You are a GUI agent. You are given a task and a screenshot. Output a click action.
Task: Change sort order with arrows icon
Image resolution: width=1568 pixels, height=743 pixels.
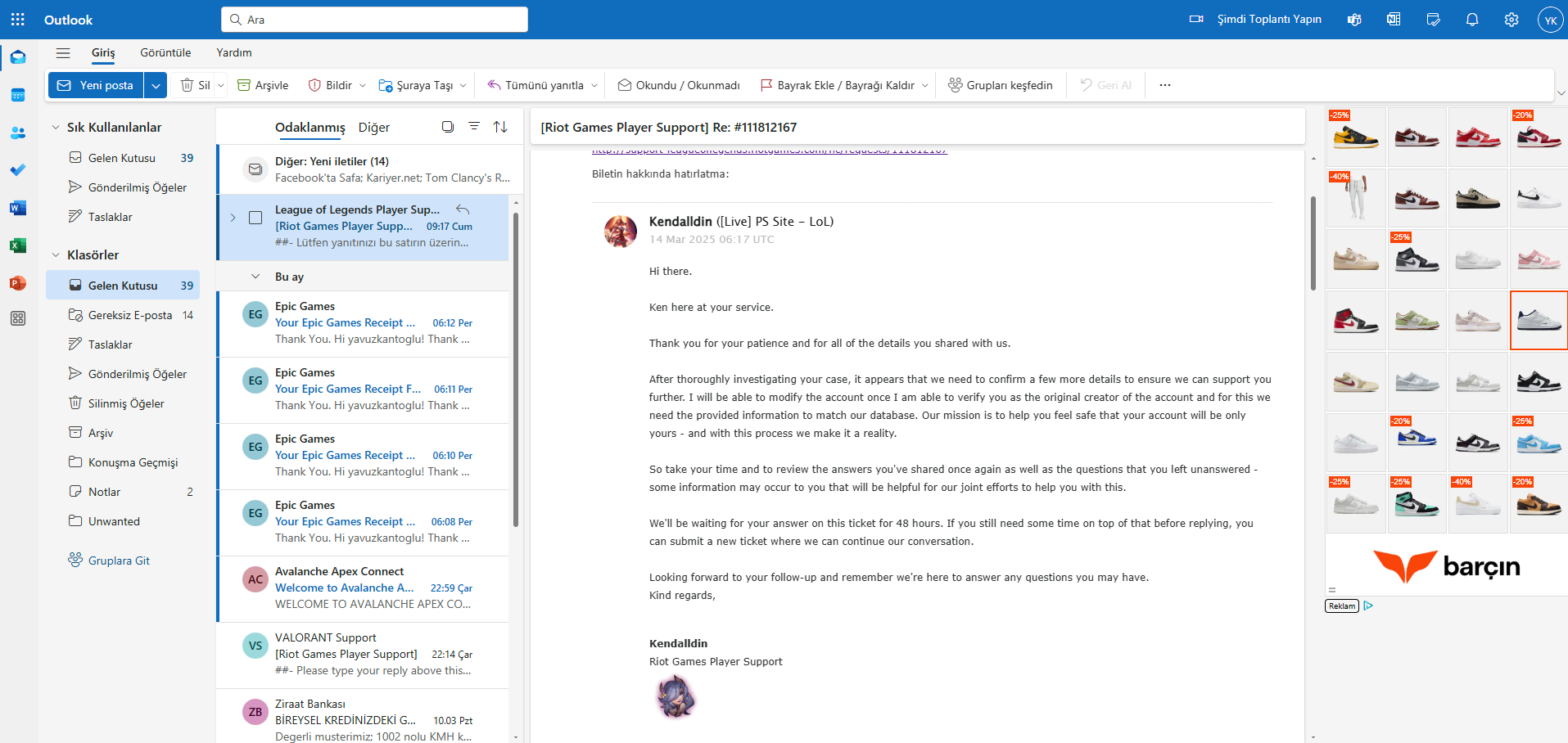500,127
